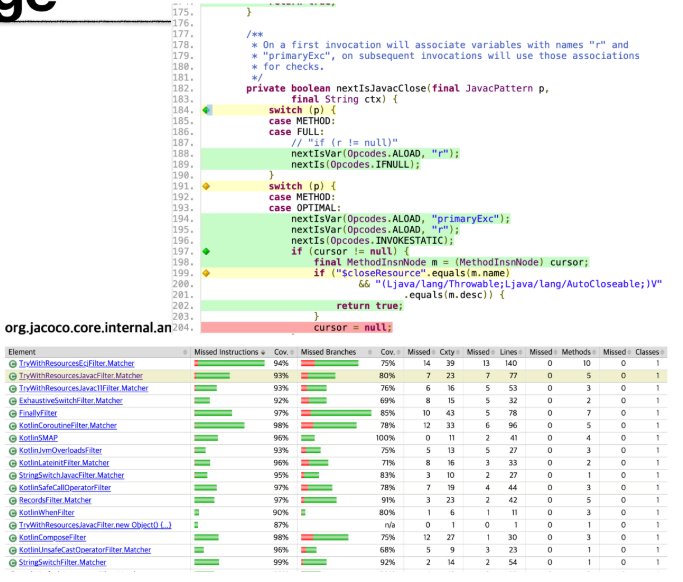The height and width of the screenshot is (582, 683).
Task: Click the class icon beside RecordsFilter.Matcher
Action: click(x=13, y=500)
